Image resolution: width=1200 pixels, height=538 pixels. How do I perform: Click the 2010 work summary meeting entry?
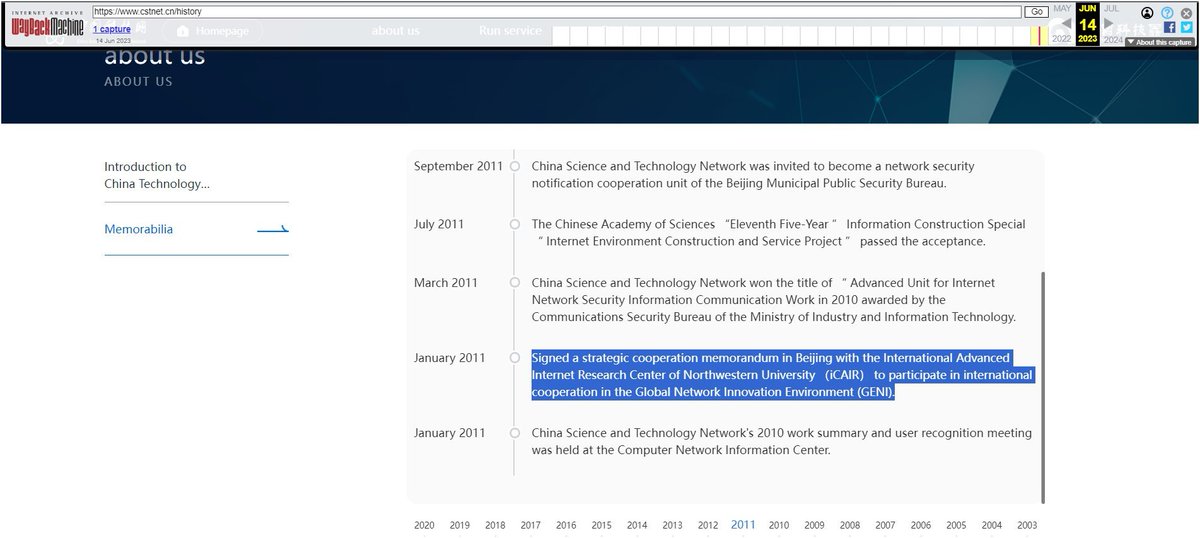[781, 442]
